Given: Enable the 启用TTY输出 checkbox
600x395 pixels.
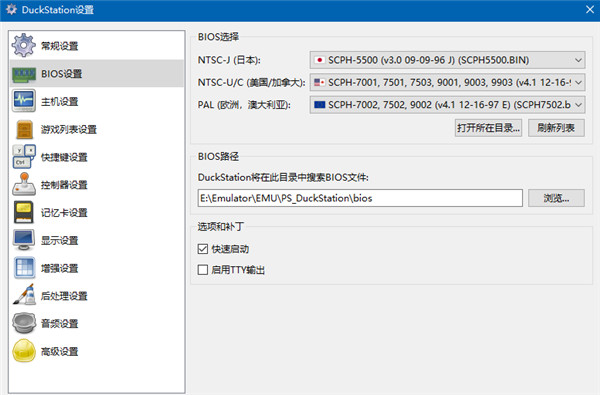Looking at the screenshot, I should tap(203, 269).
